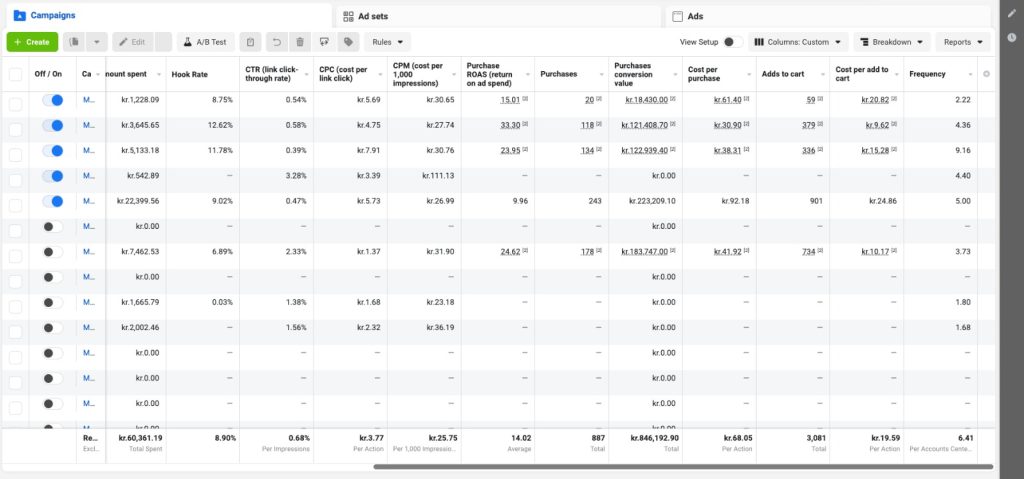Open the Columns: Custom dropdown
Viewport: 1024px width, 479px height.
(x=798, y=42)
